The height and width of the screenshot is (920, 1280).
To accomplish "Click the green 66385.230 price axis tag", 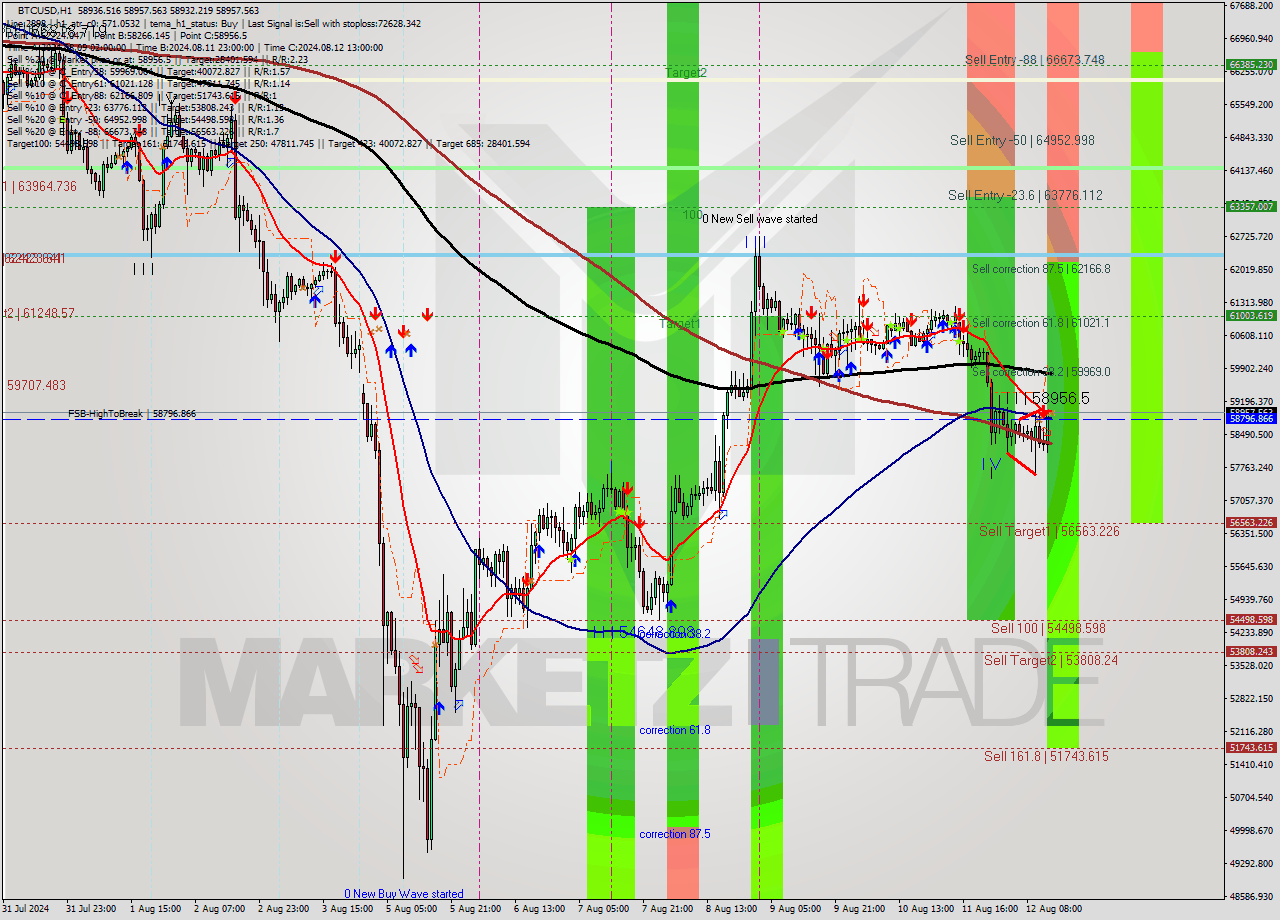I will coord(1251,64).
